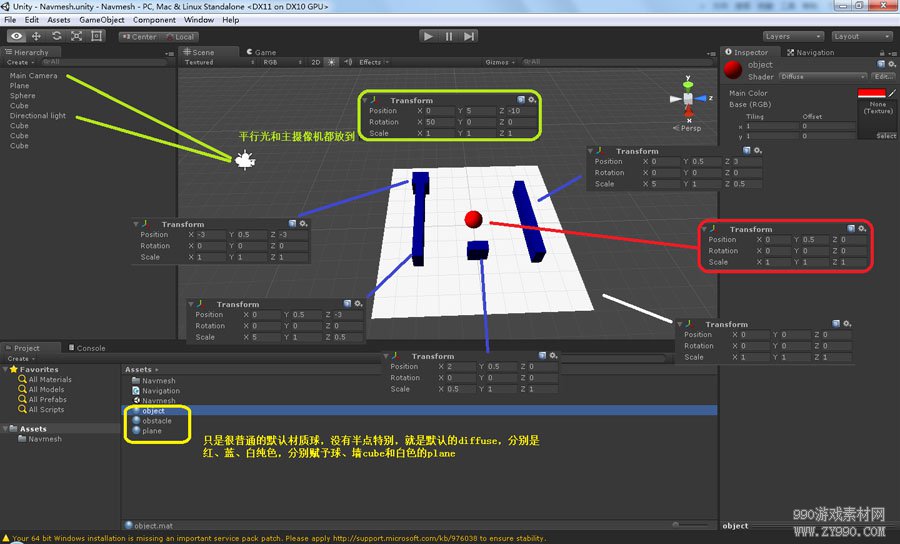Open the File menu
This screenshot has height=544, width=900.
10,20
